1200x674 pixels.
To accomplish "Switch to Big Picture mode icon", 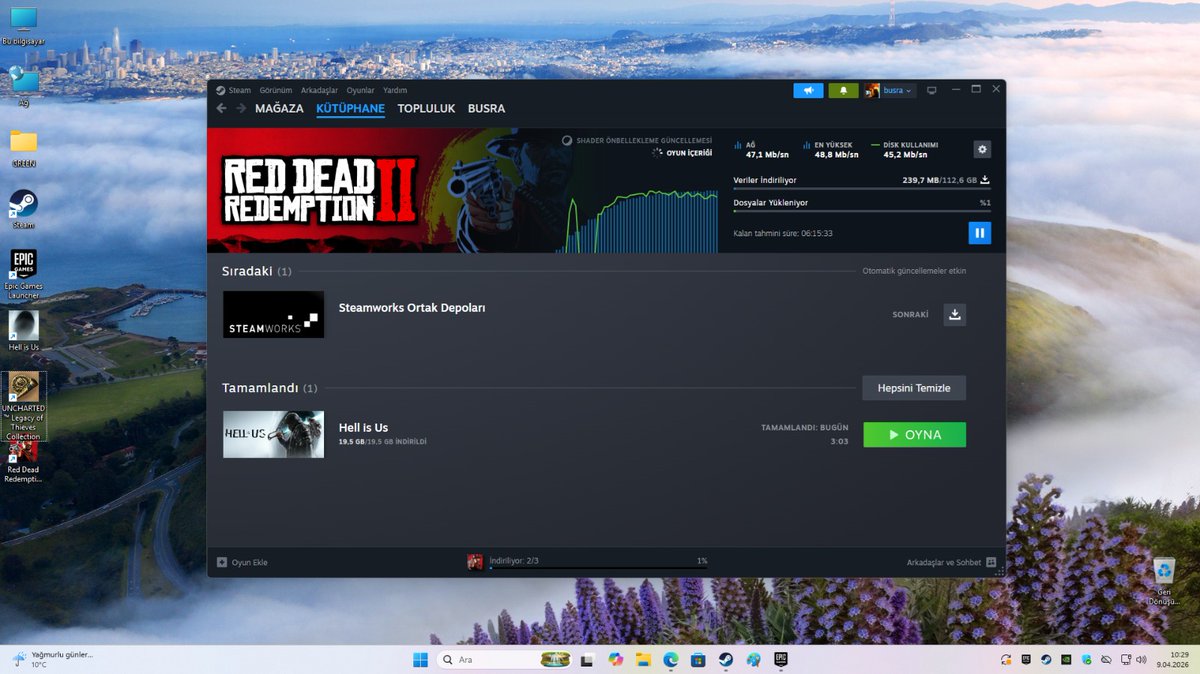I will point(932,90).
